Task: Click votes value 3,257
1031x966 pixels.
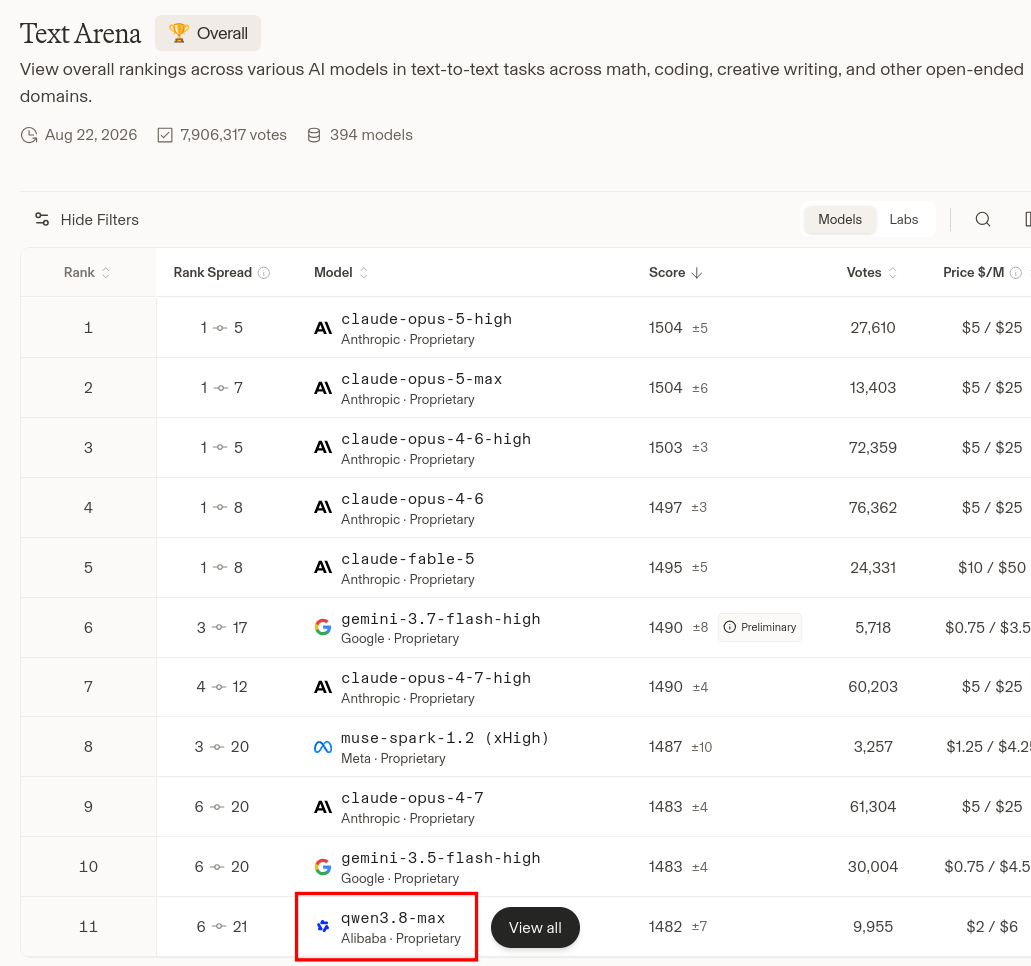Action: pyautogui.click(x=873, y=747)
